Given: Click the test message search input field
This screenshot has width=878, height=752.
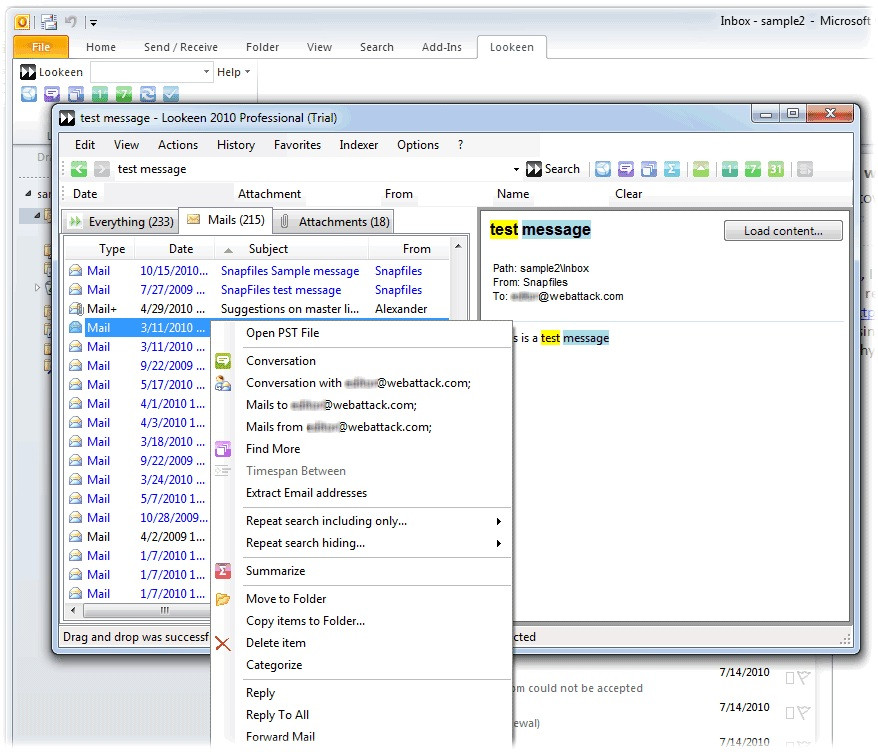Looking at the screenshot, I should click(314, 169).
